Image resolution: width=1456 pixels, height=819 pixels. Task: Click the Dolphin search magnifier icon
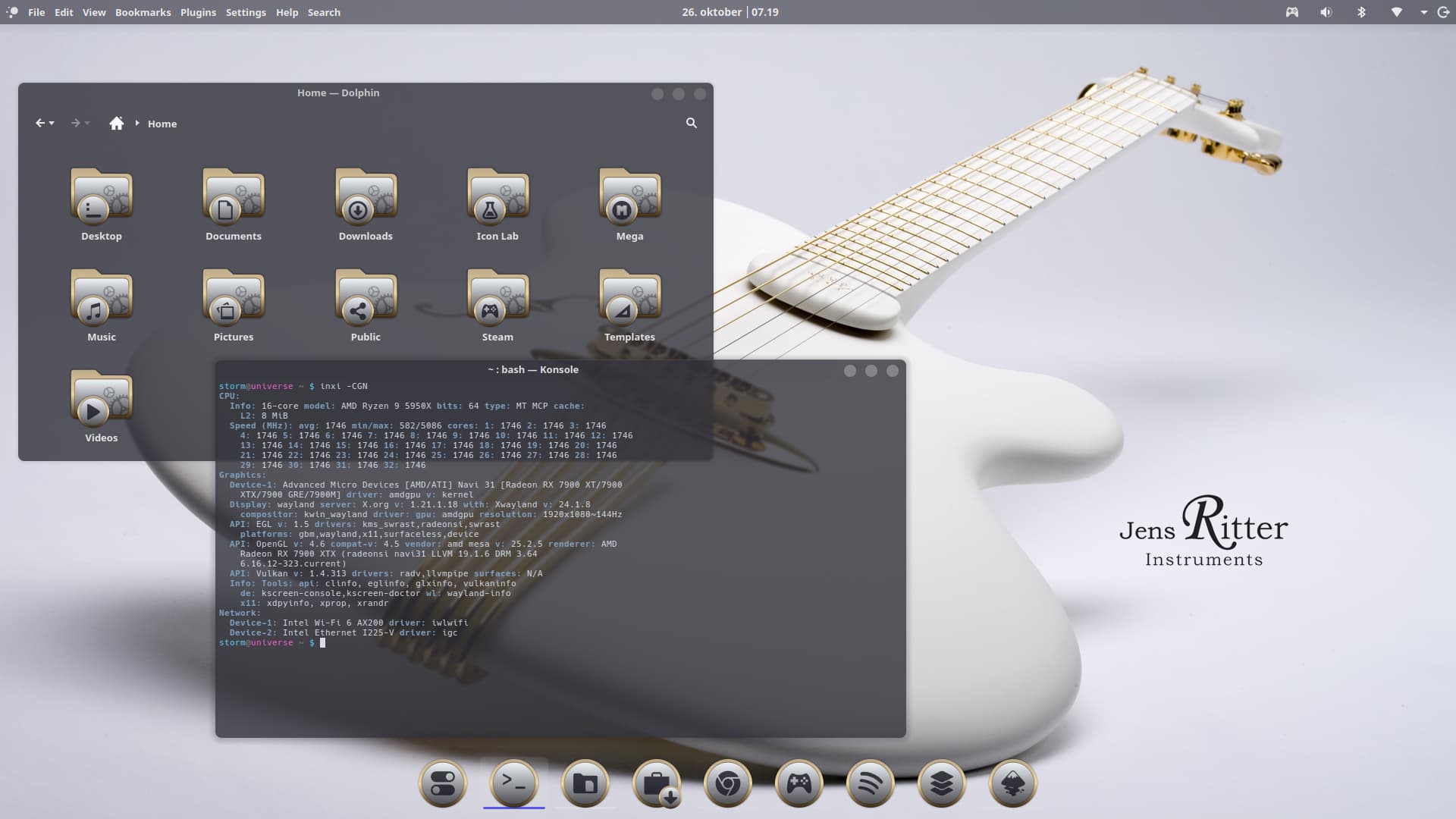[x=691, y=123]
